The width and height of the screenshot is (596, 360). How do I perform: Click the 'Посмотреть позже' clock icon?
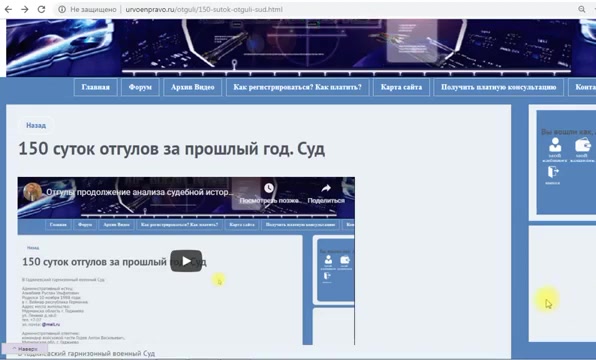point(269,188)
